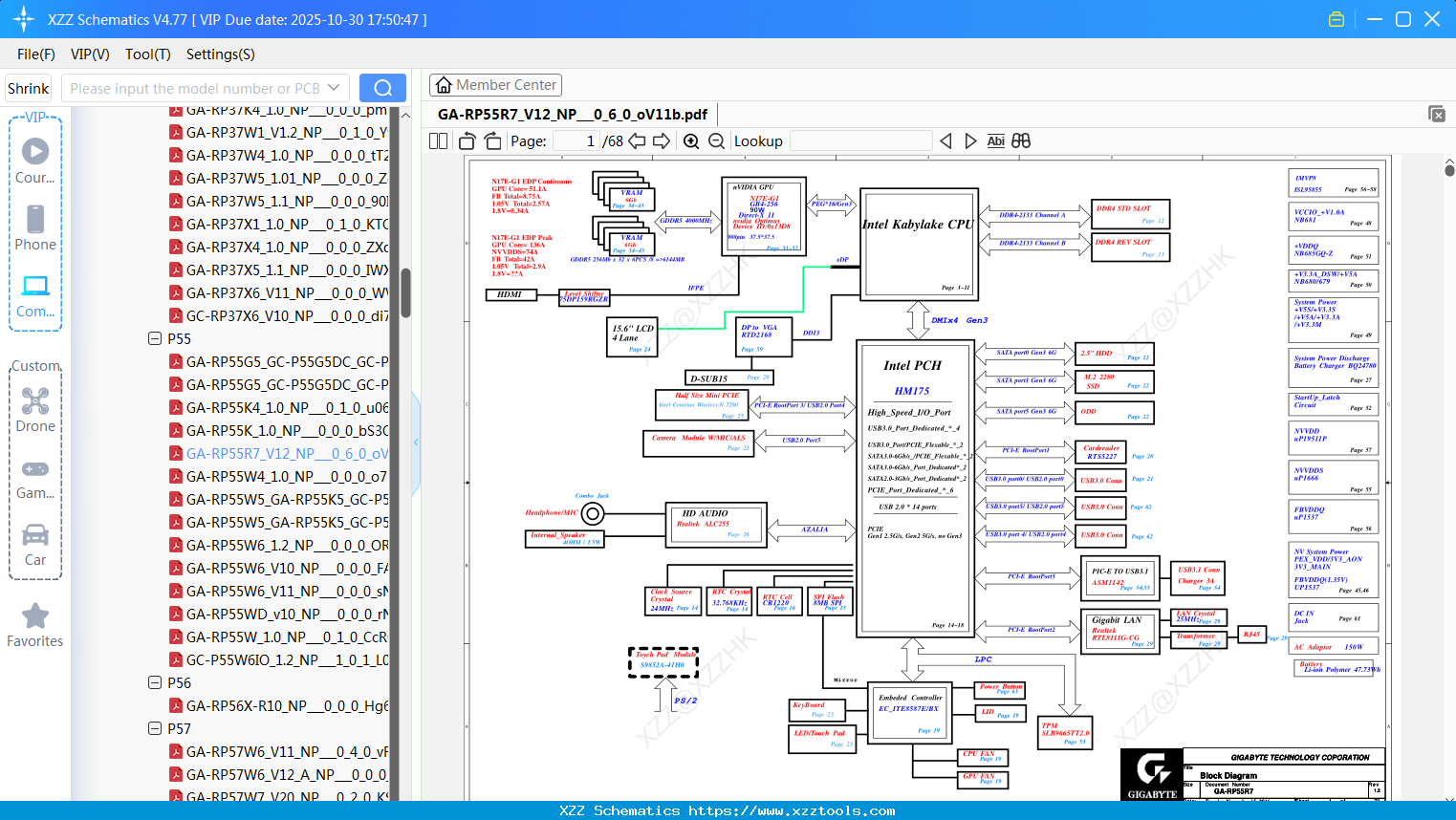Open GA-RP55W6_V11_NP file
Image resolution: width=1456 pixels, height=820 pixels.
[x=278, y=591]
